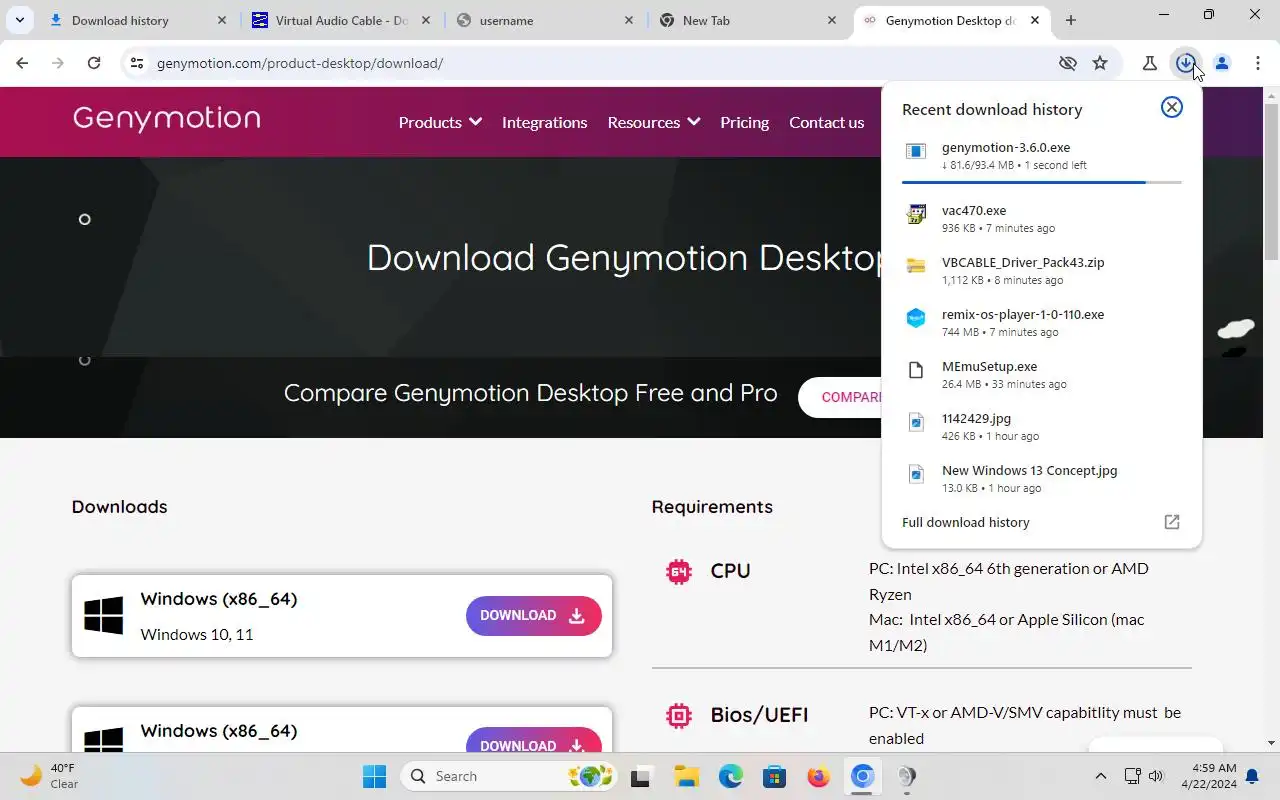Close the Virtual Audio Cable tab

click(x=425, y=20)
